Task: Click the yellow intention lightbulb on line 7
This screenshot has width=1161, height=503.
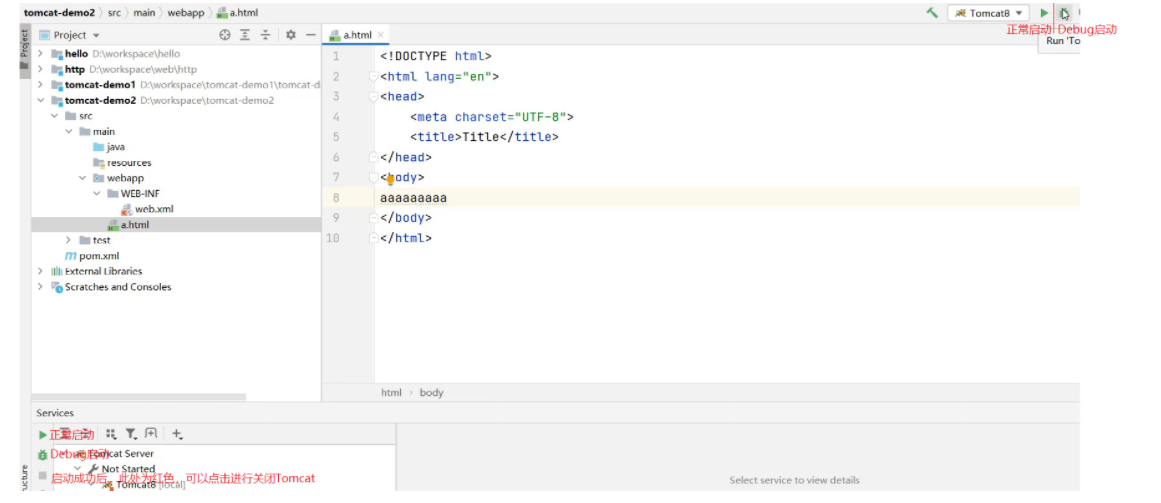Action: (x=390, y=179)
